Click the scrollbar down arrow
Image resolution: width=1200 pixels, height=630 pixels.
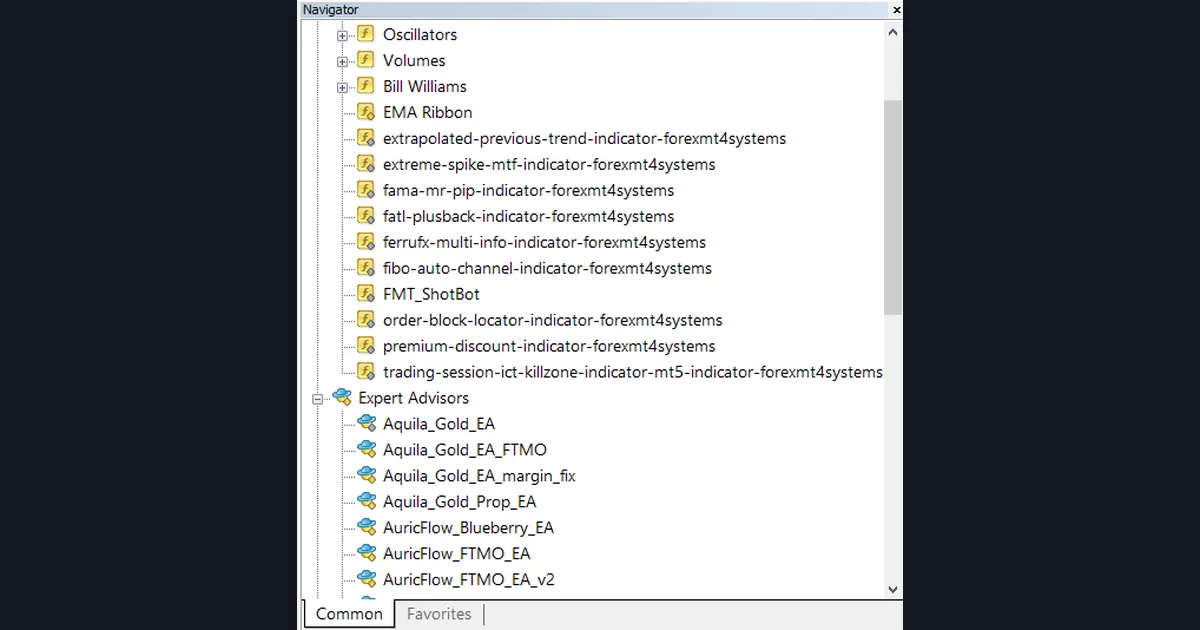pos(893,590)
